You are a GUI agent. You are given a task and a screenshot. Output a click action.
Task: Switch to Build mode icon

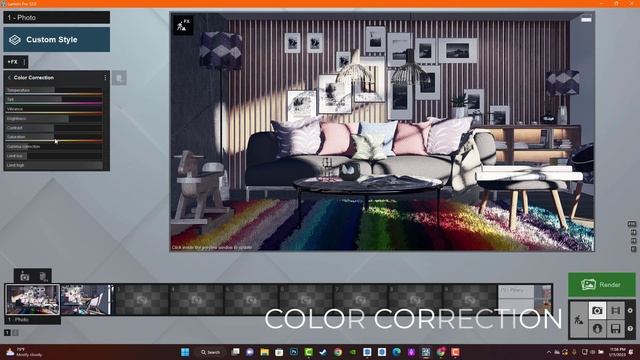pyautogui.click(x=579, y=319)
